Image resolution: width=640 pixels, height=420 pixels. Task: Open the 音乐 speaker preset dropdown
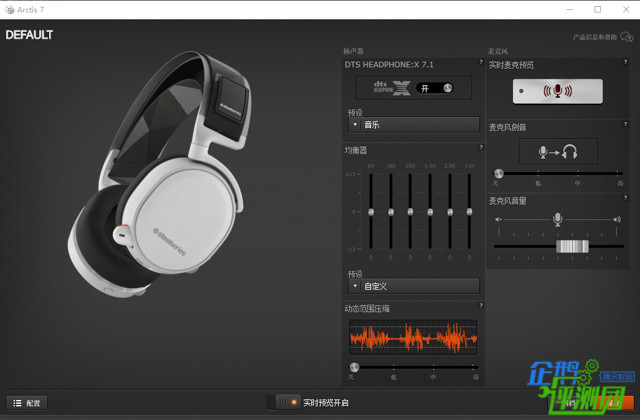pos(414,125)
